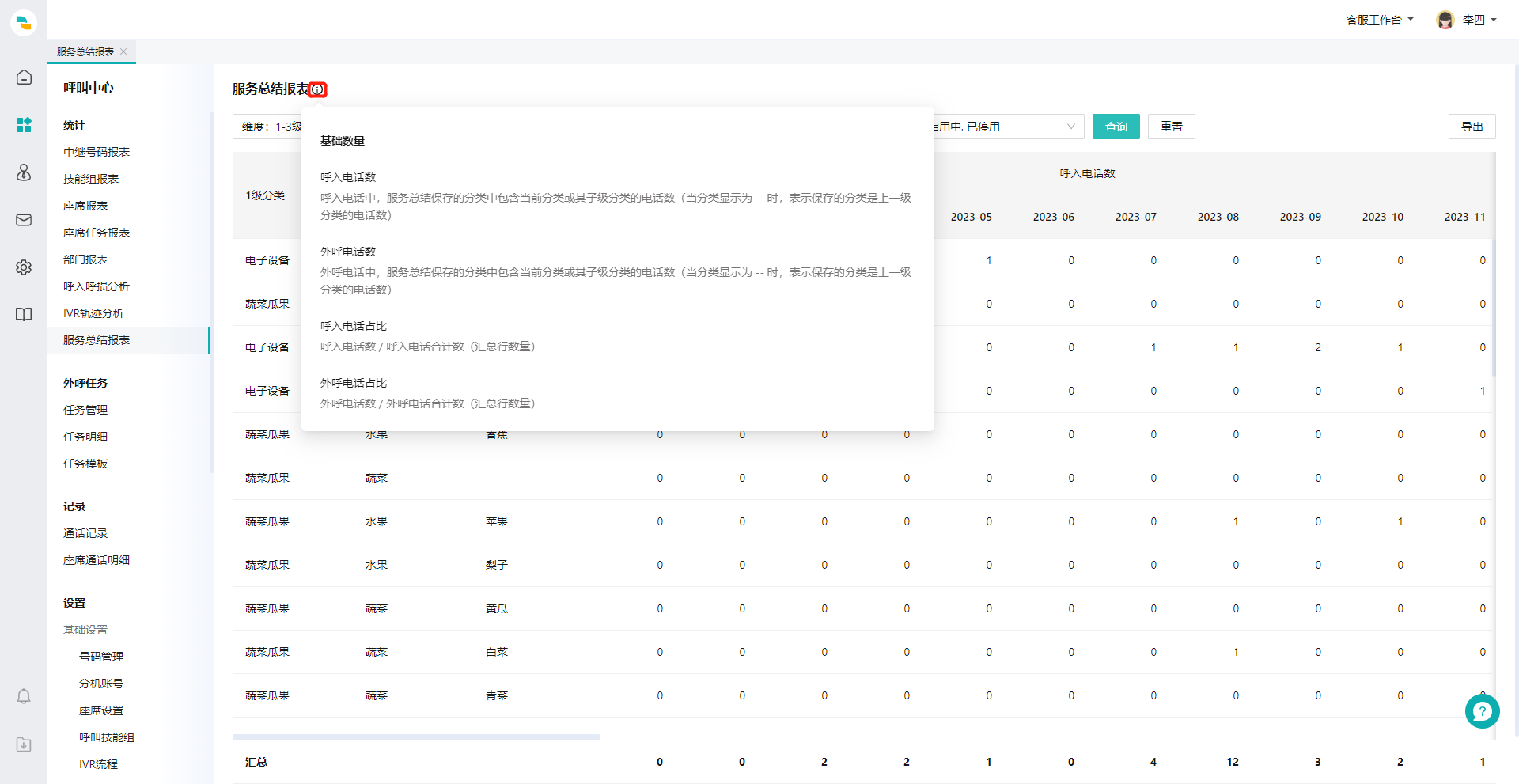Click the 2023-11 column header
The width and height of the screenshot is (1519, 784).
pos(1464,217)
